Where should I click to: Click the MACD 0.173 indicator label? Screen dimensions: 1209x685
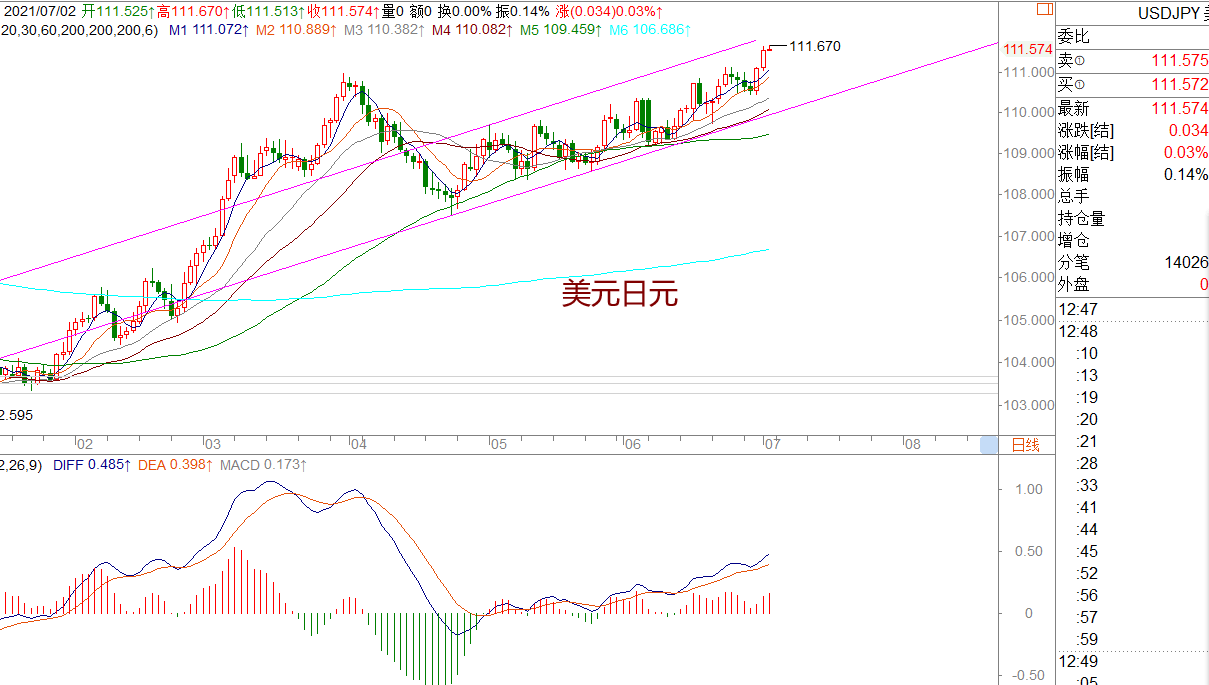264,465
